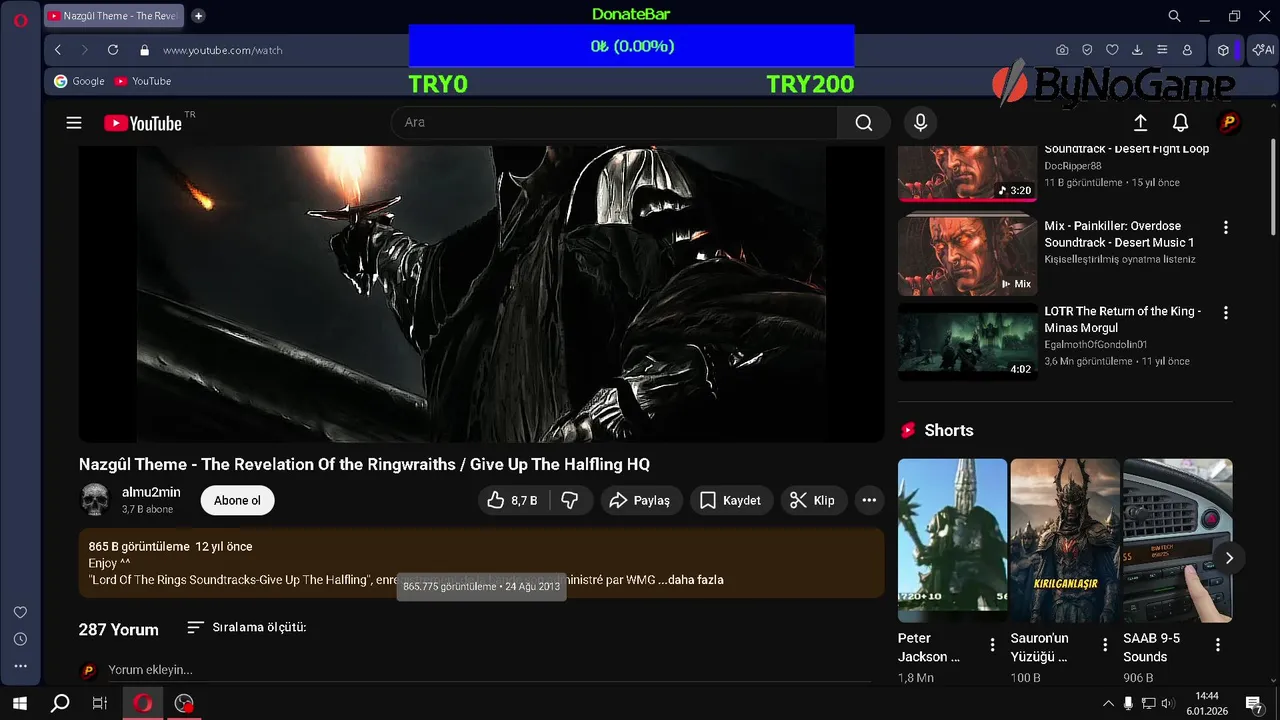Subscribe with the Abone ol button
1280x720 pixels.
point(237,500)
